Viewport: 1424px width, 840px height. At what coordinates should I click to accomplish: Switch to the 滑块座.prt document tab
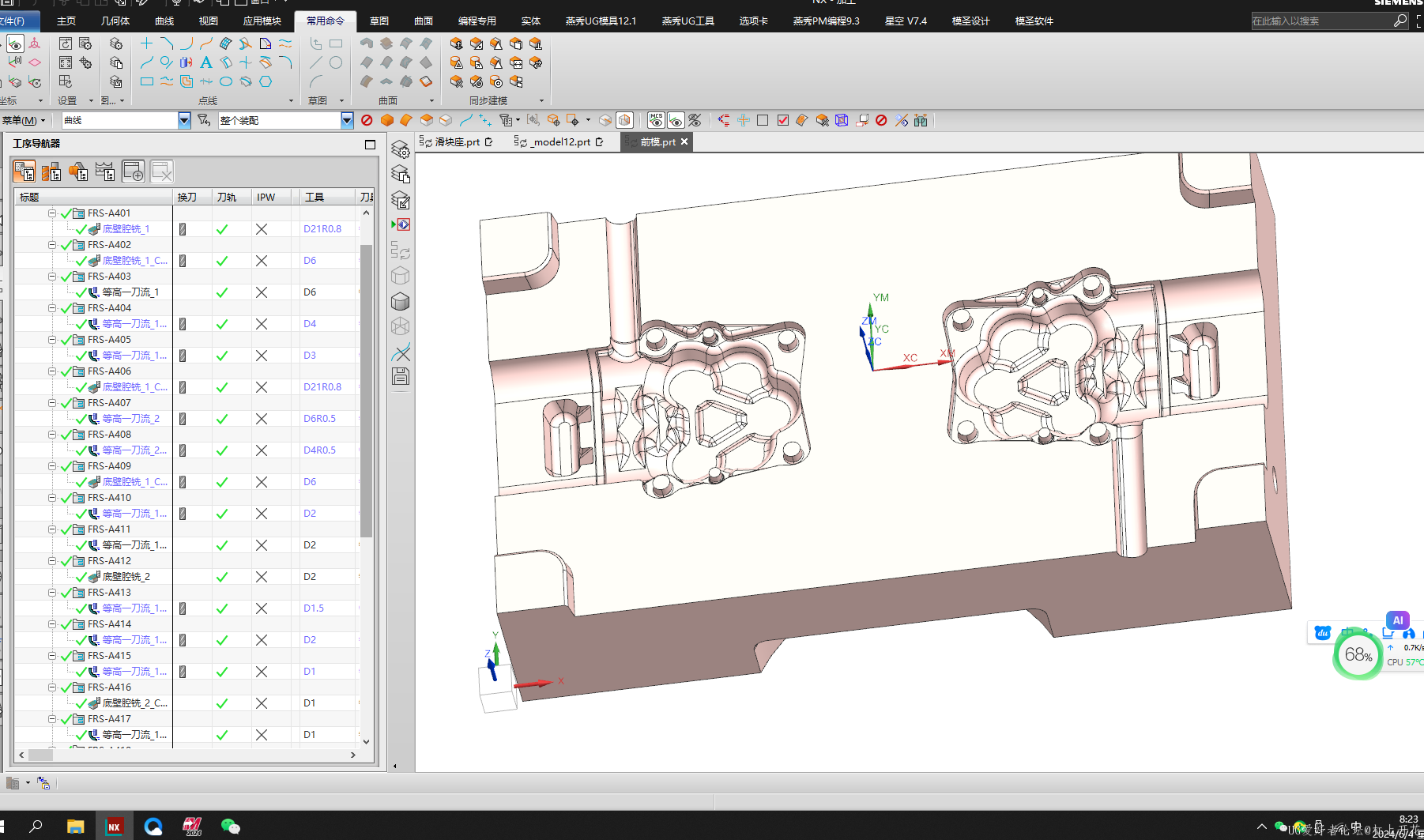pyautogui.click(x=457, y=142)
